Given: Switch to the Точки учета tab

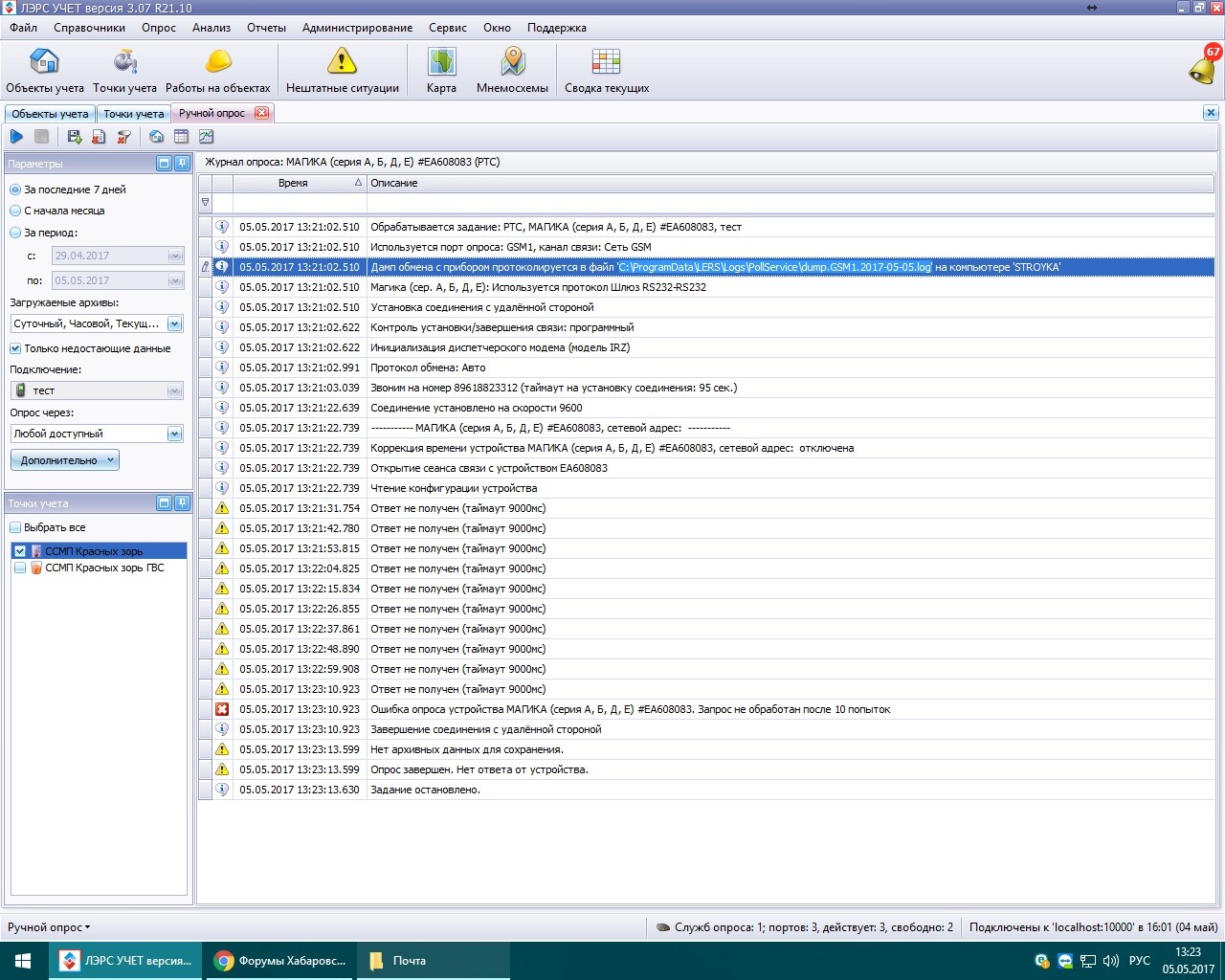Looking at the screenshot, I should 134,114.
